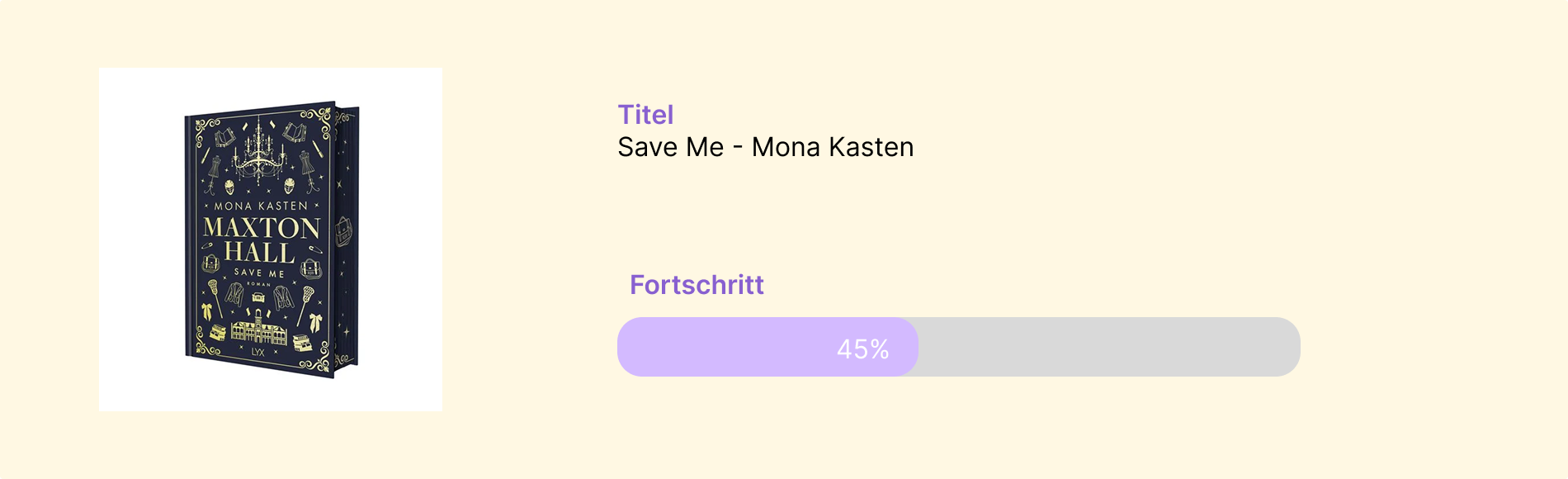Click the purple Fortschritt heading
The image size is (1568, 479).
pyautogui.click(x=697, y=285)
